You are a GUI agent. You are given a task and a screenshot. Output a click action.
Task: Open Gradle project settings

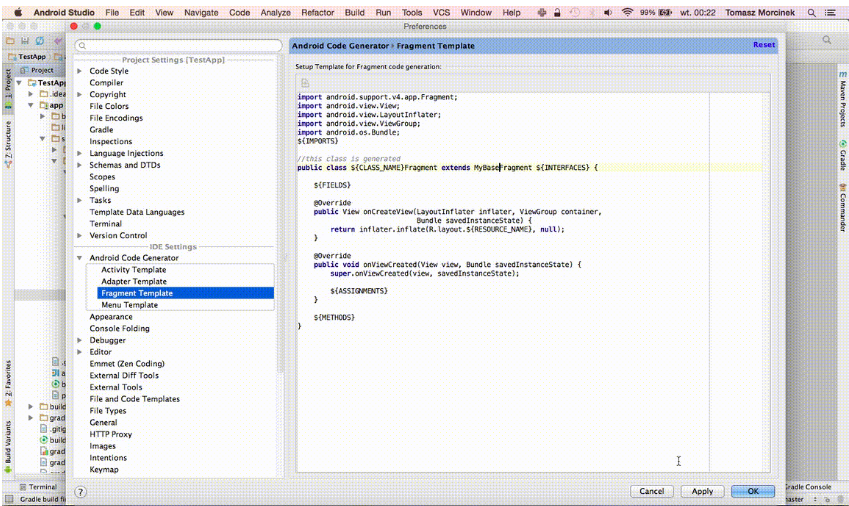101,130
